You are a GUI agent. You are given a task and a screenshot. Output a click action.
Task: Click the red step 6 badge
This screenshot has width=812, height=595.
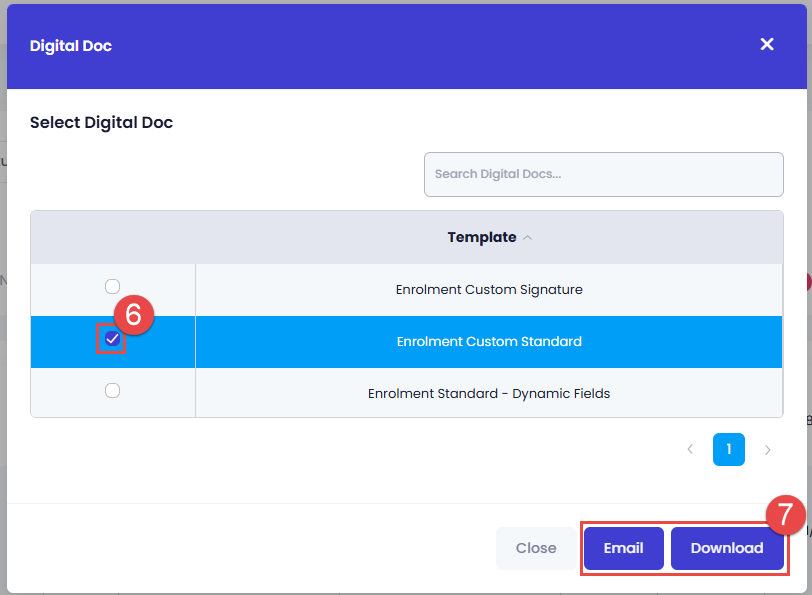[133, 315]
